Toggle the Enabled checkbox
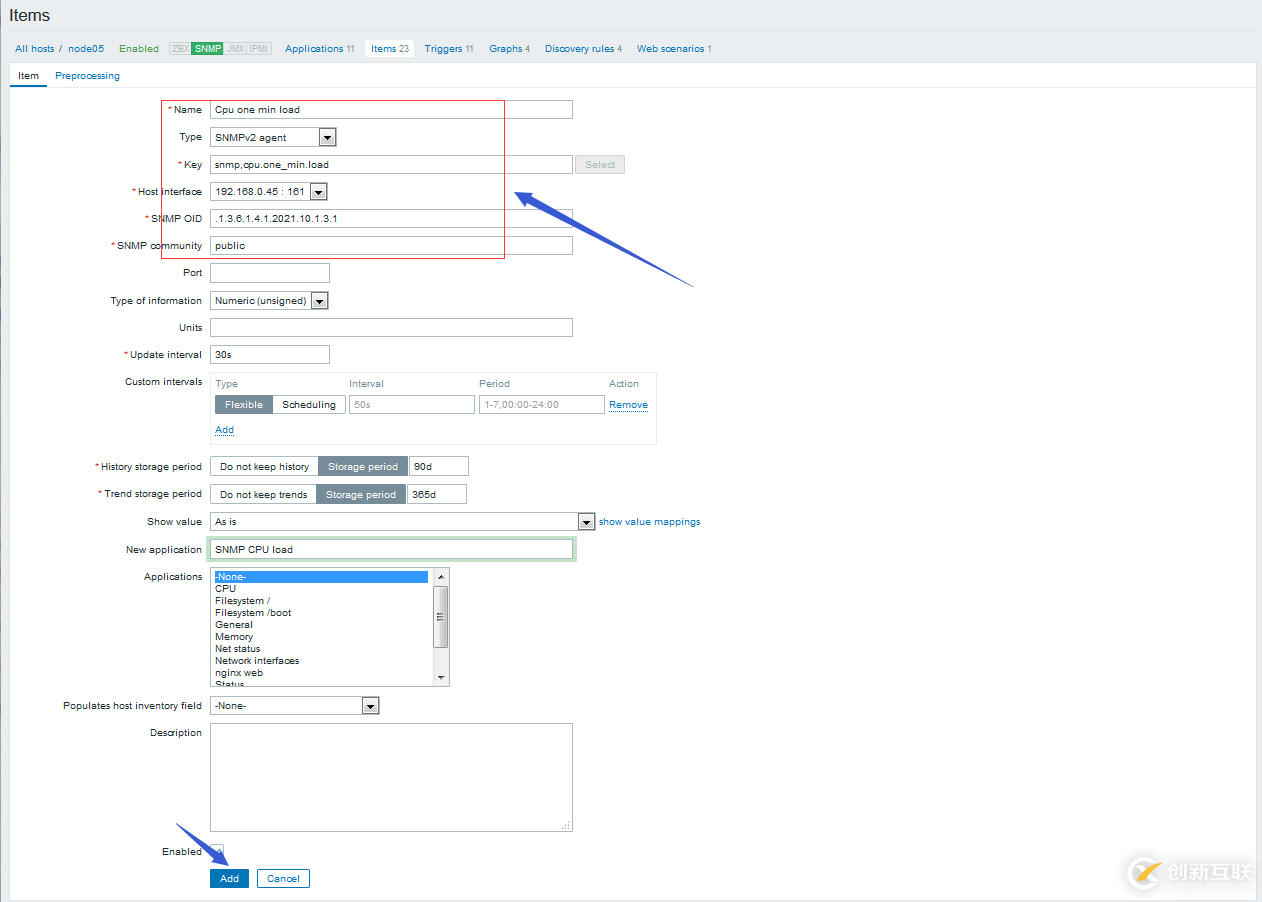This screenshot has width=1262, height=902. click(x=217, y=852)
